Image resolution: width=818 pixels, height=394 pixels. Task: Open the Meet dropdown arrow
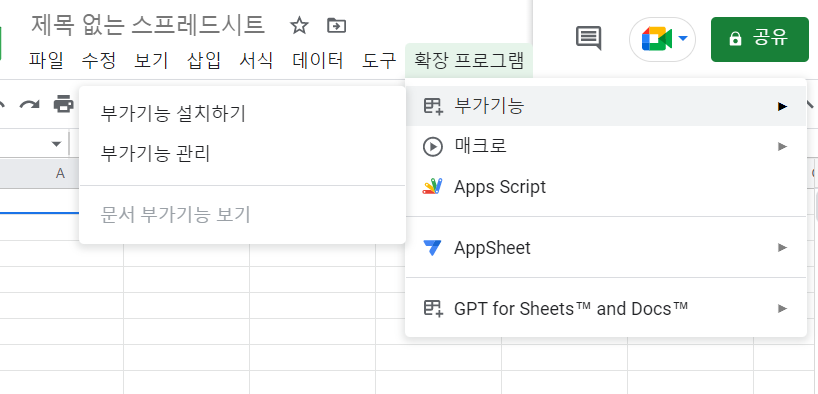(x=682, y=39)
